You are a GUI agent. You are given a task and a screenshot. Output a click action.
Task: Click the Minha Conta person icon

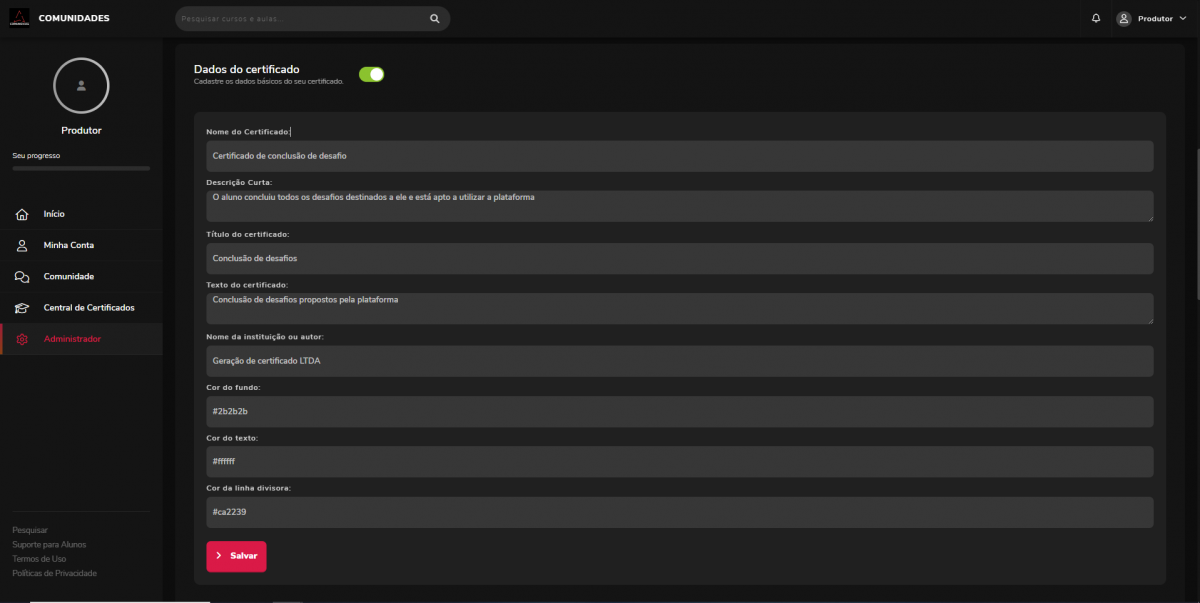(22, 246)
